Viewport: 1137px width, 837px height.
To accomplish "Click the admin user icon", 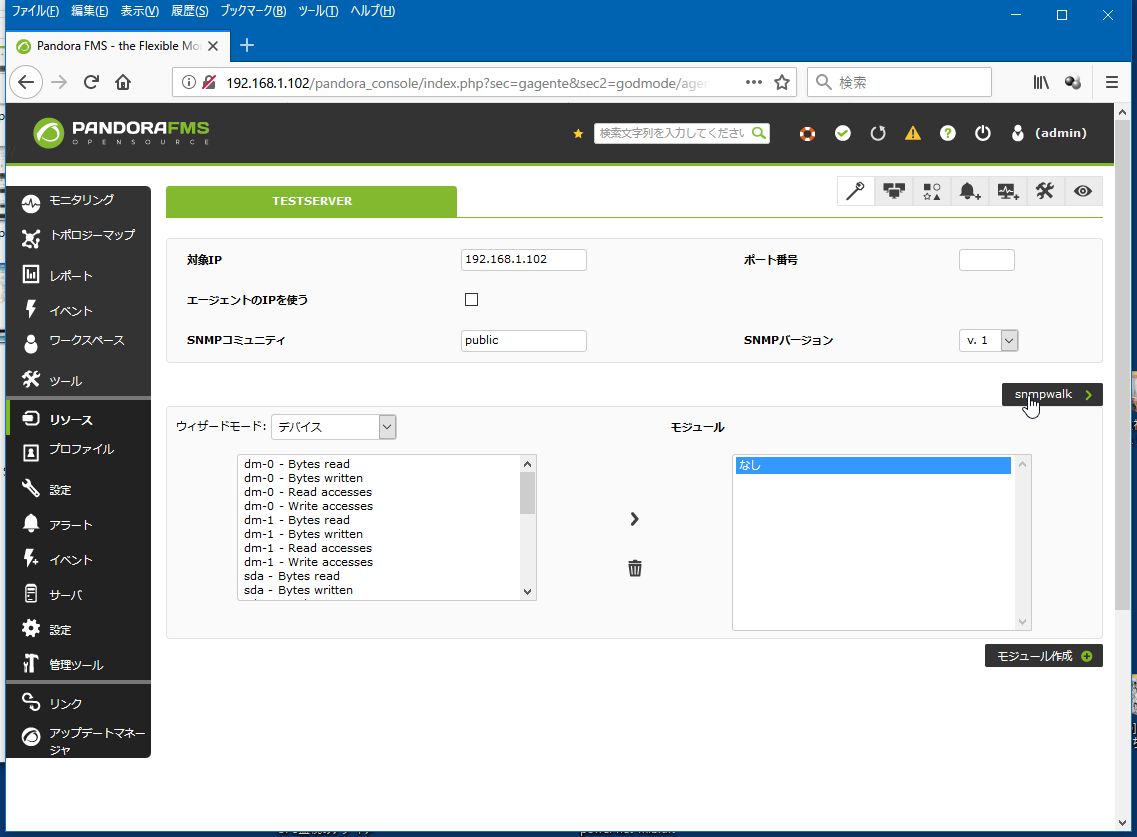I will pyautogui.click(x=1017, y=133).
